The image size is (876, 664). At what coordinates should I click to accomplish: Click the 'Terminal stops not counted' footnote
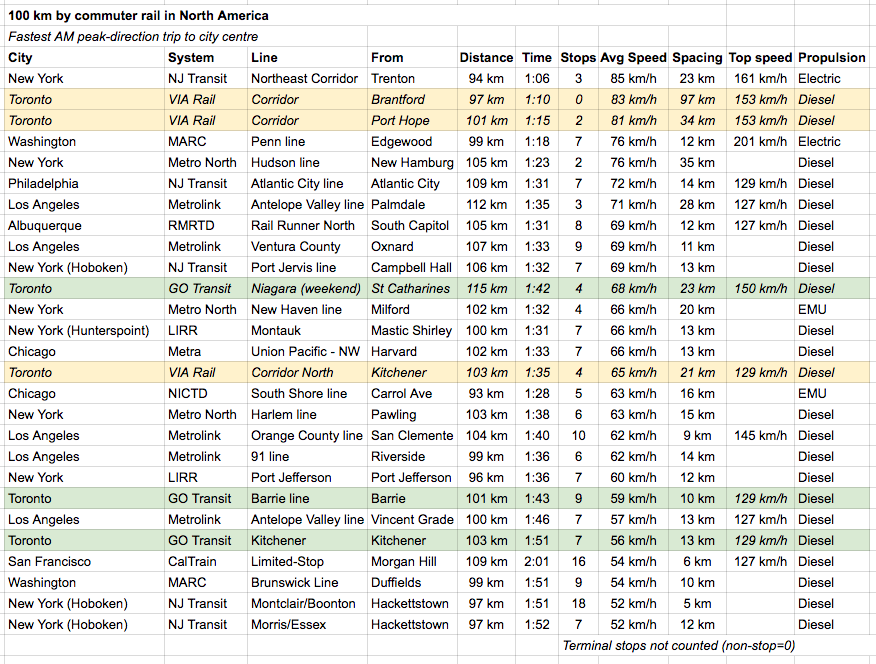pyautogui.click(x=679, y=645)
